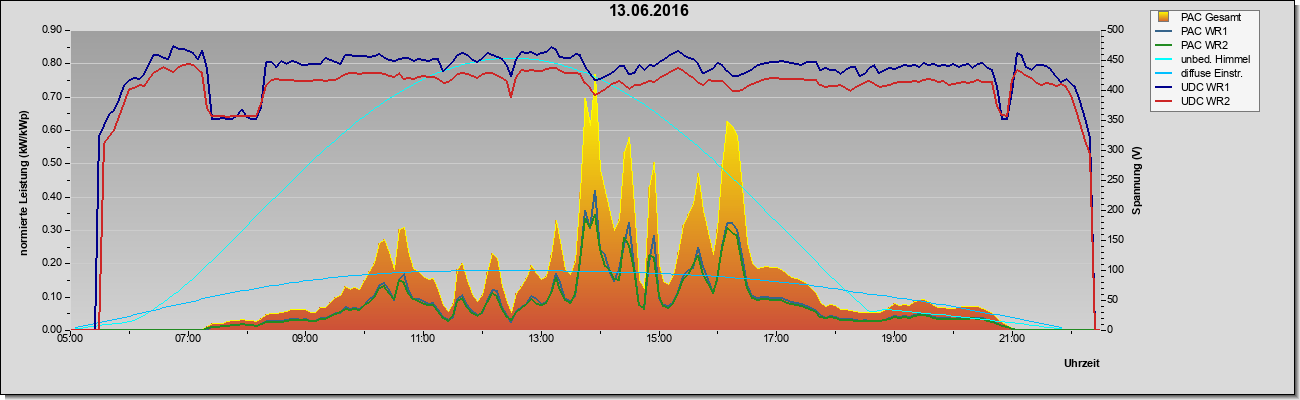Click the Spannung (V) axis label

(x=1138, y=180)
